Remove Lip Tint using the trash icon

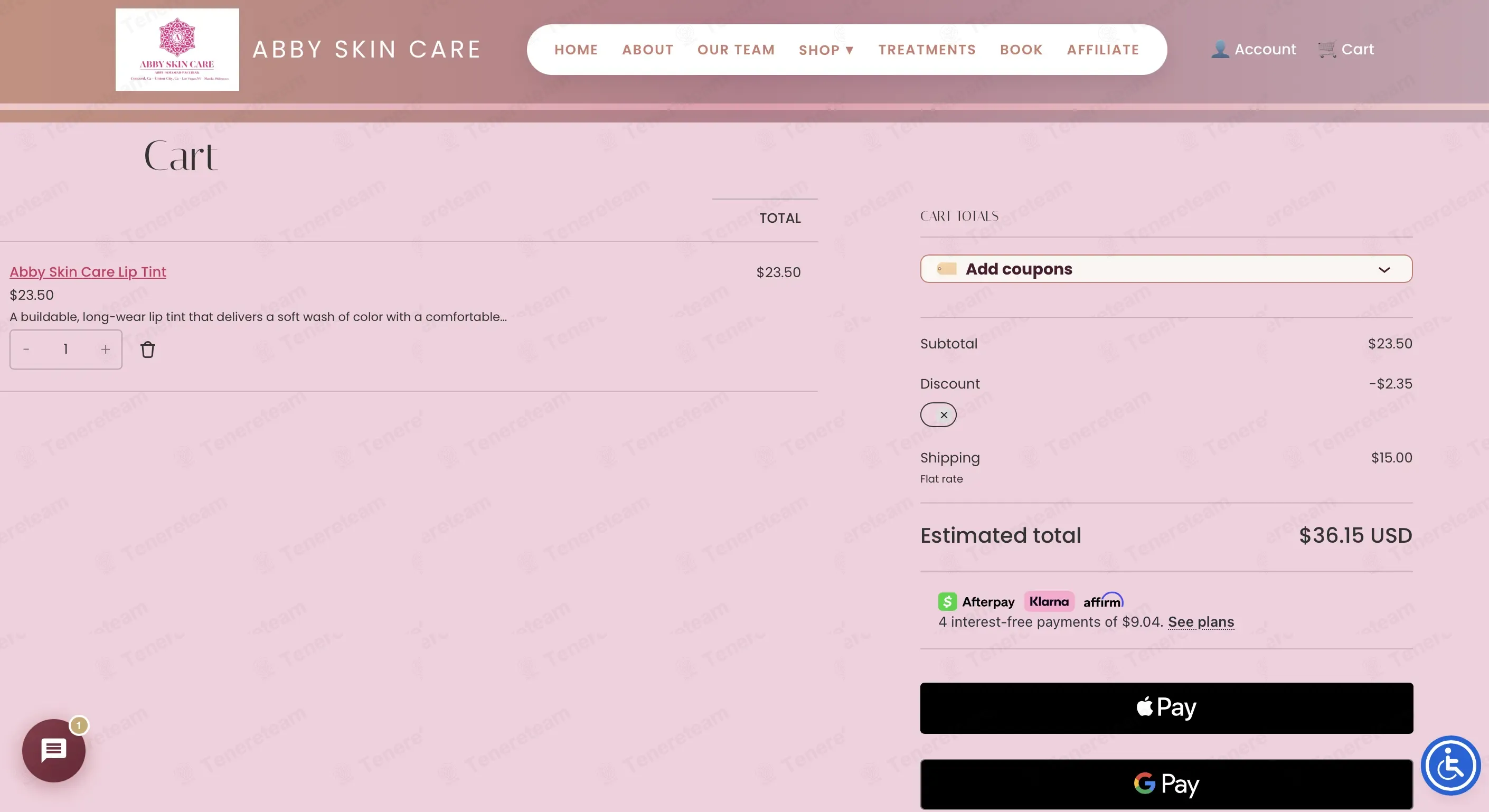pos(148,350)
